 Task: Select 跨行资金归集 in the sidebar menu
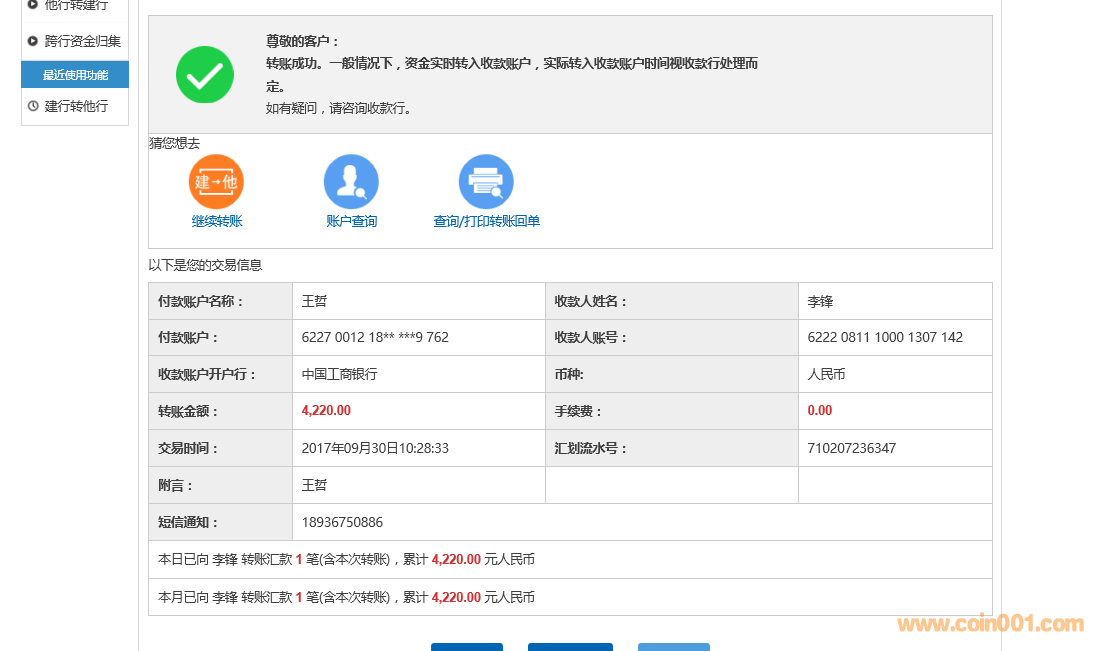[83, 41]
